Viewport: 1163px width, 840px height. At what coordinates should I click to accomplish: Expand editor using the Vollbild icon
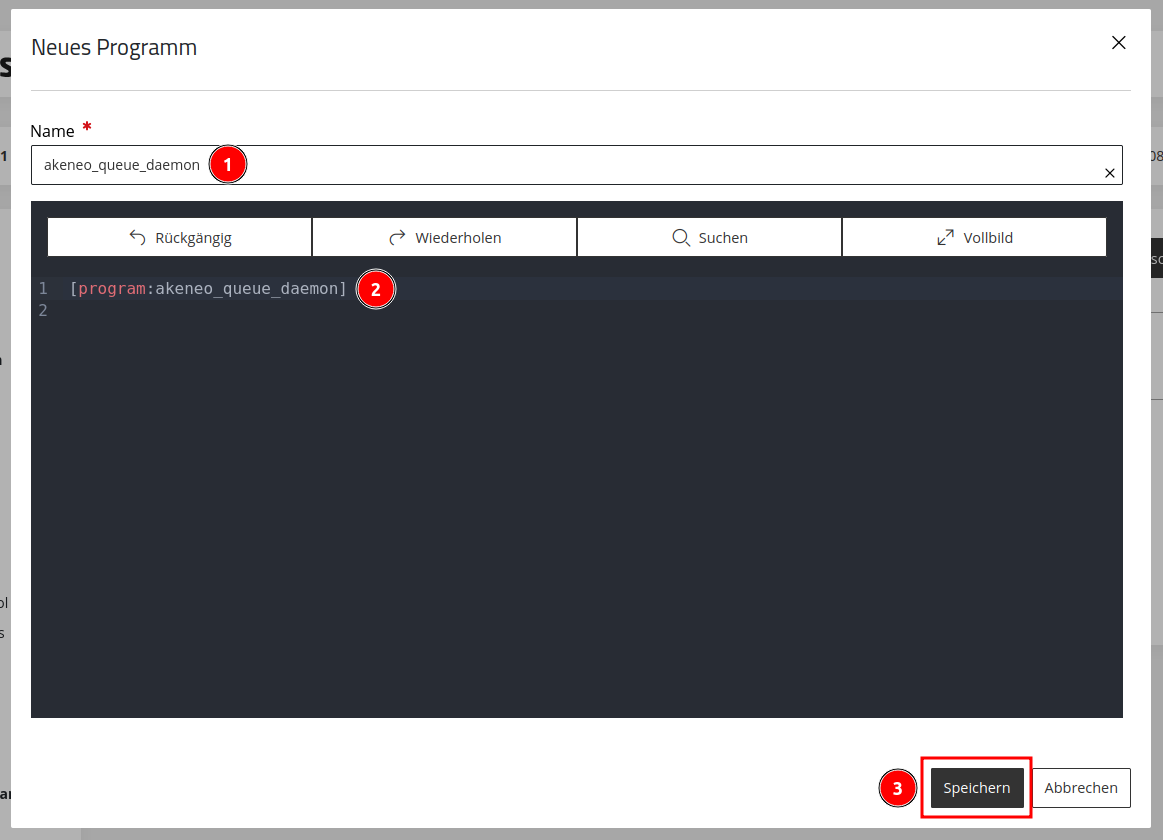[974, 237]
